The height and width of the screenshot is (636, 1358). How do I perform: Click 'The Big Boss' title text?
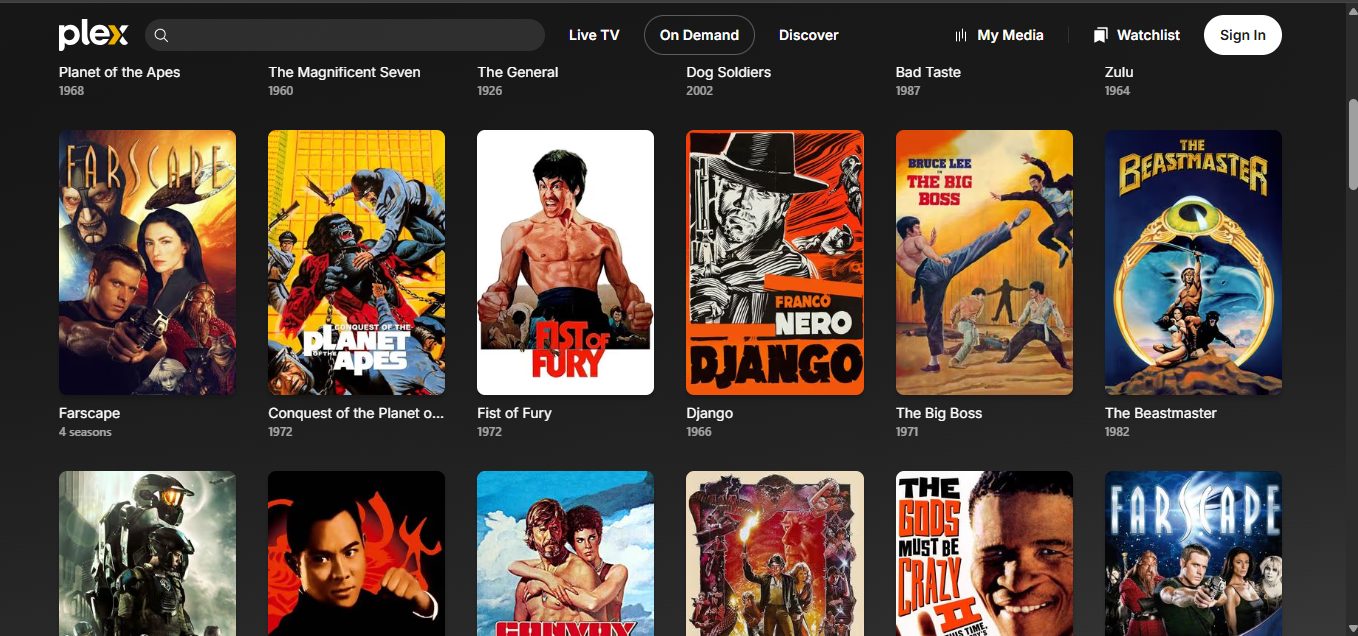point(939,413)
